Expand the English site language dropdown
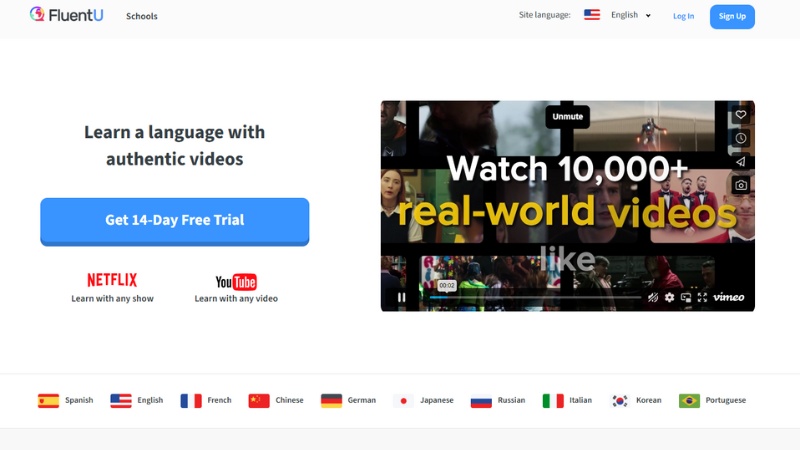This screenshot has width=800, height=450. click(x=631, y=15)
